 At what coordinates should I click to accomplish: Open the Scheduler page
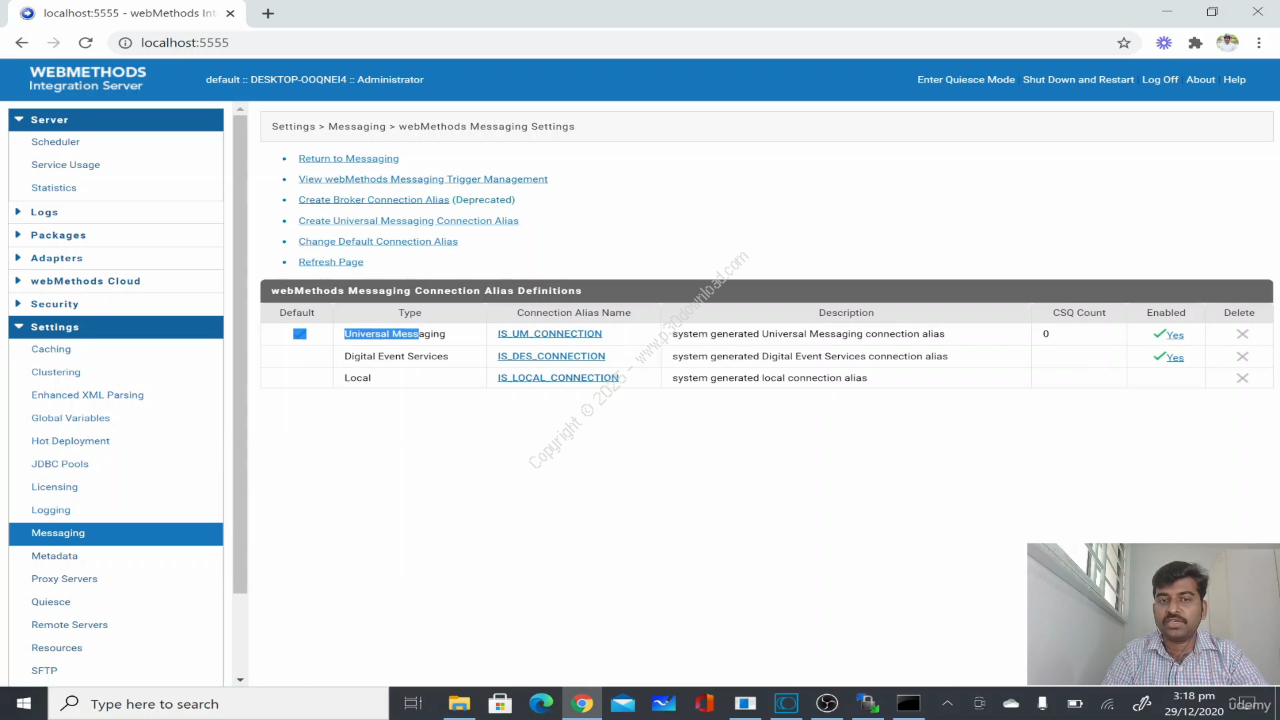coord(55,142)
